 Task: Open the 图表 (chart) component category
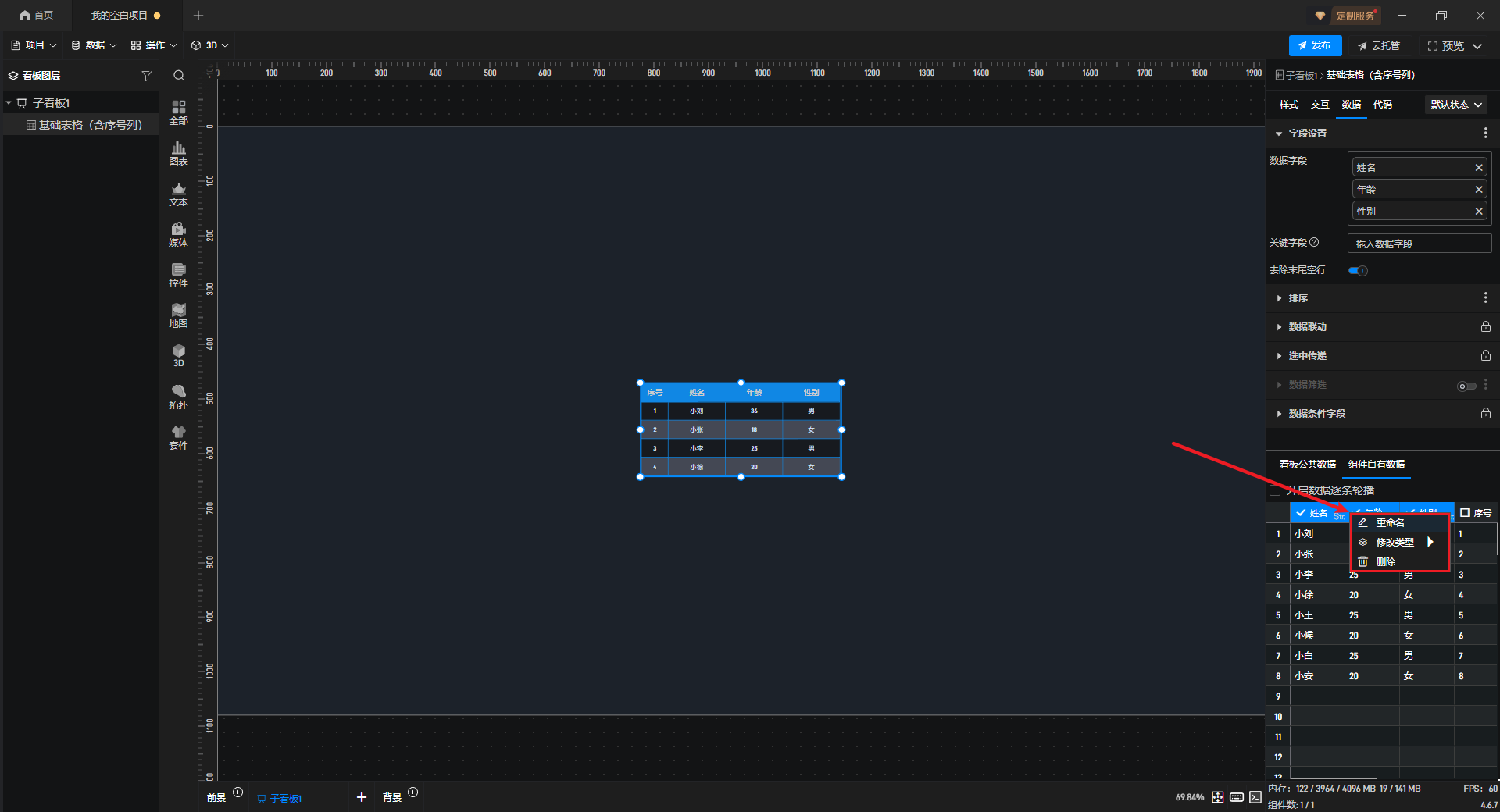pos(178,153)
